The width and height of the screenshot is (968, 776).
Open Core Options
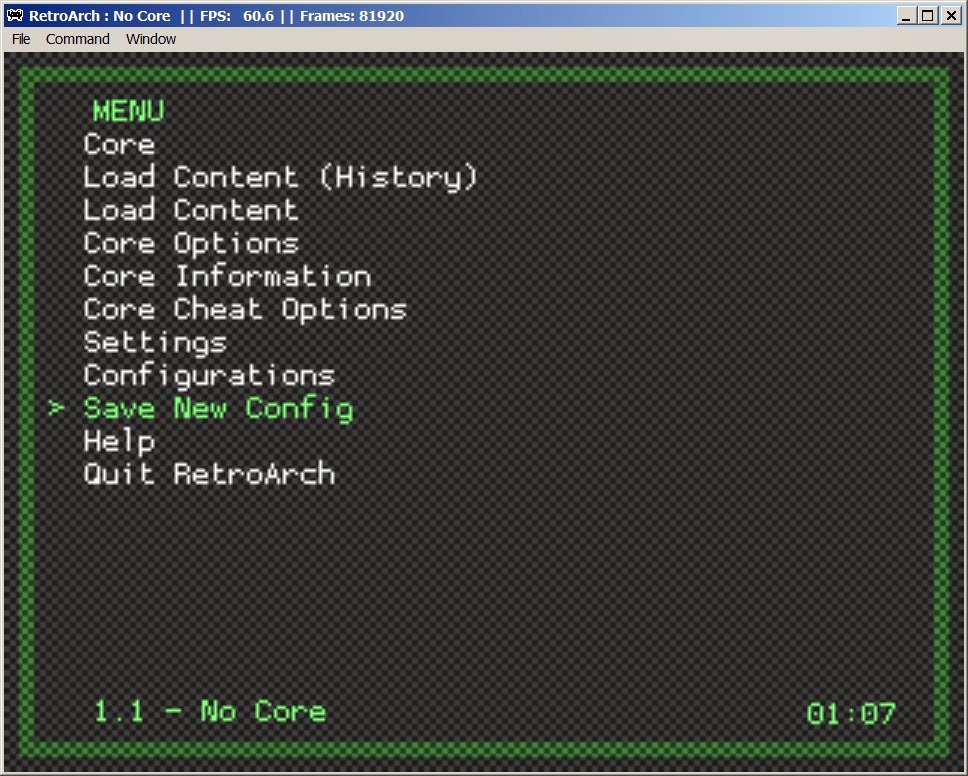[190, 244]
